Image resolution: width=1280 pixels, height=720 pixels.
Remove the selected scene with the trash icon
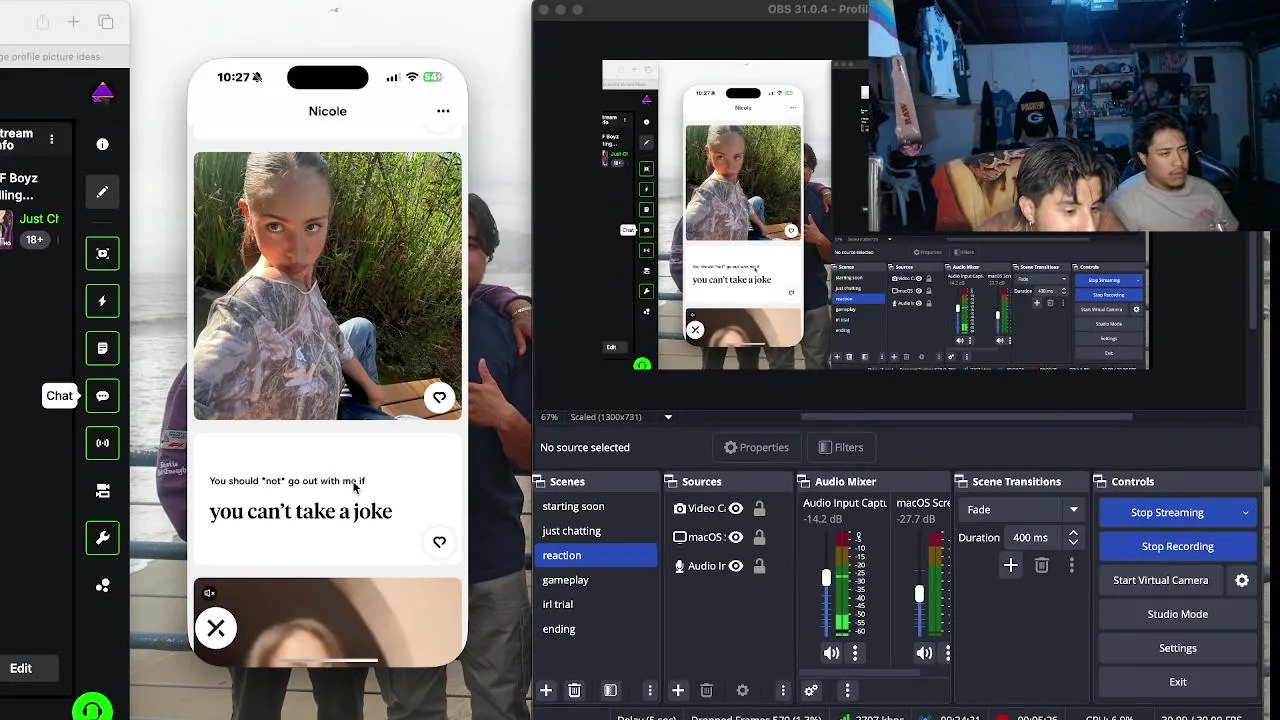(x=574, y=690)
